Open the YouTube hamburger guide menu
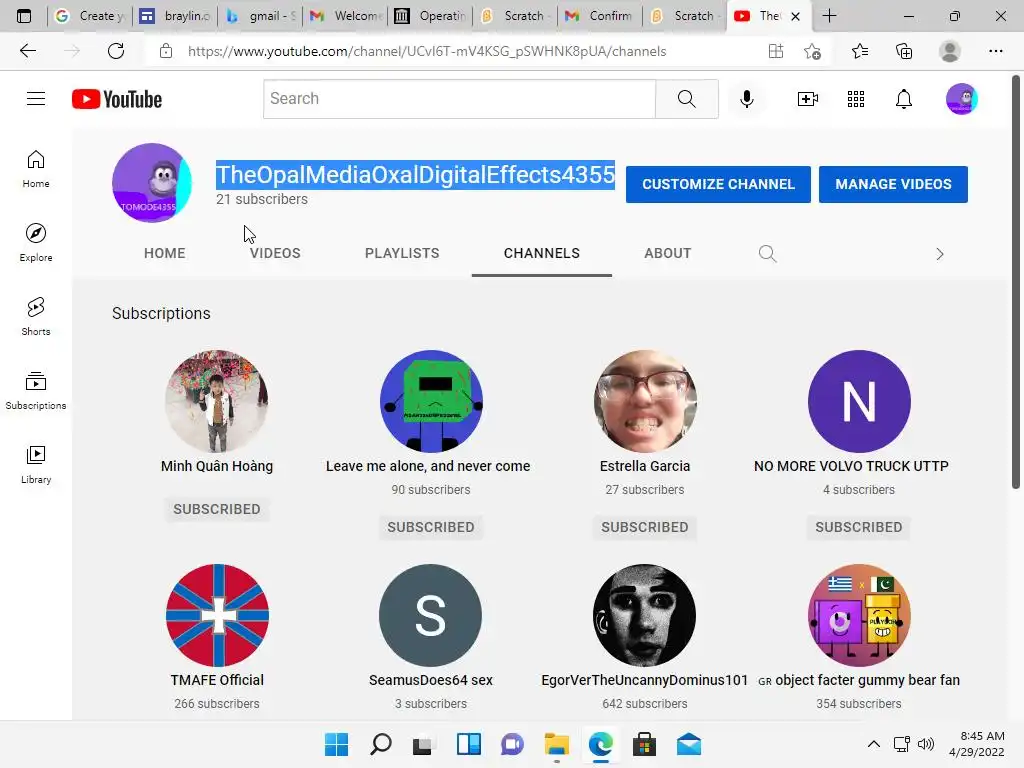The height and width of the screenshot is (768, 1024). (36, 99)
